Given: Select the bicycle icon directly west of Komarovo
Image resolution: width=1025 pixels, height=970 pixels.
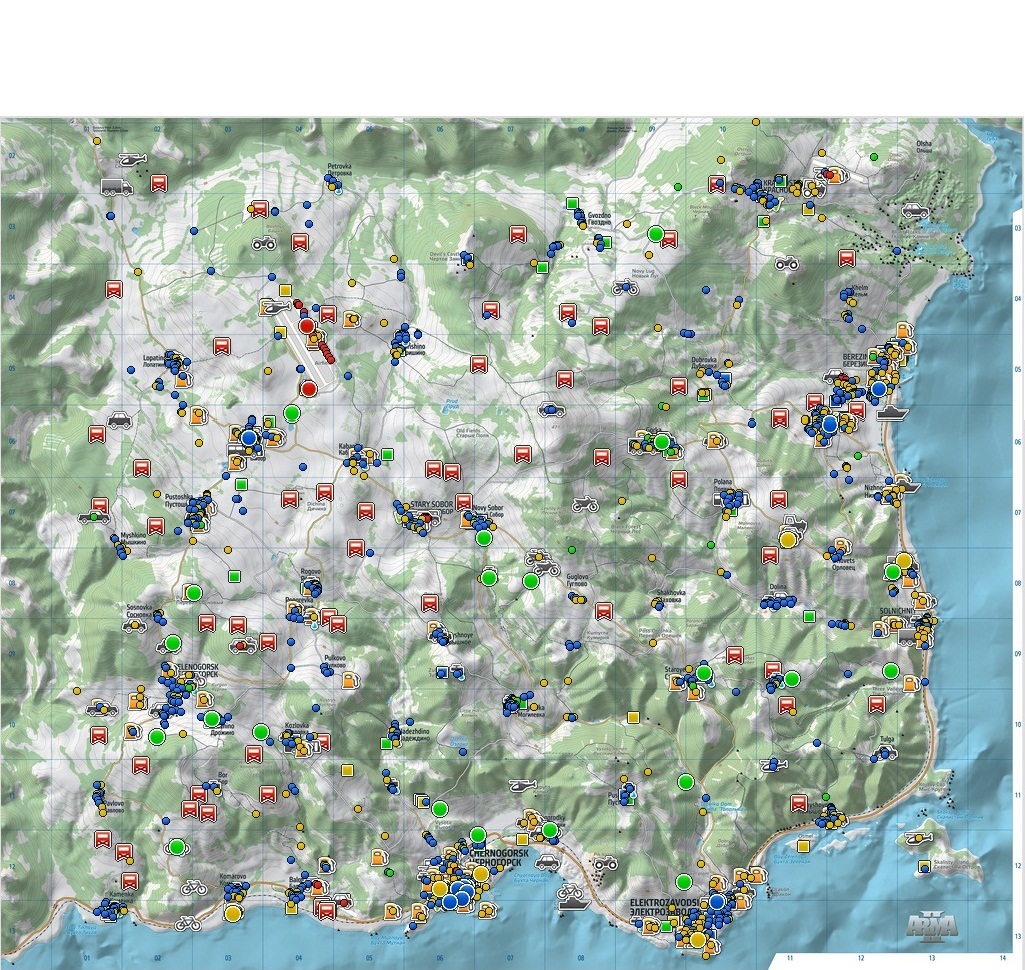Looking at the screenshot, I should click(193, 887).
